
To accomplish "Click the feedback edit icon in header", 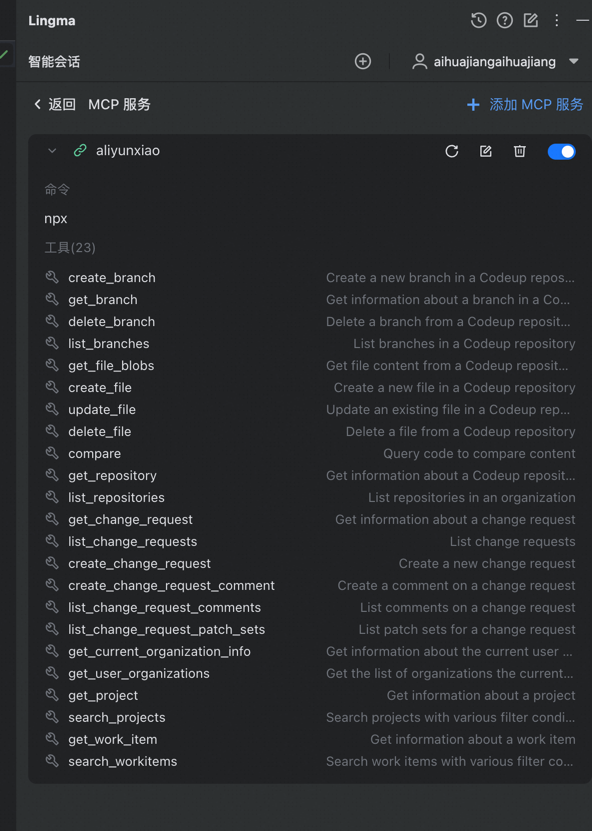I will click(x=531, y=21).
